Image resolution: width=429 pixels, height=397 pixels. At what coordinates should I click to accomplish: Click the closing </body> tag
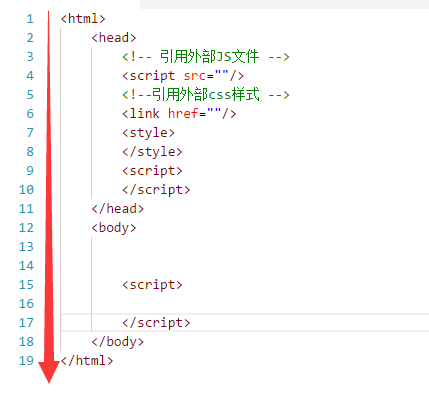[118, 342]
